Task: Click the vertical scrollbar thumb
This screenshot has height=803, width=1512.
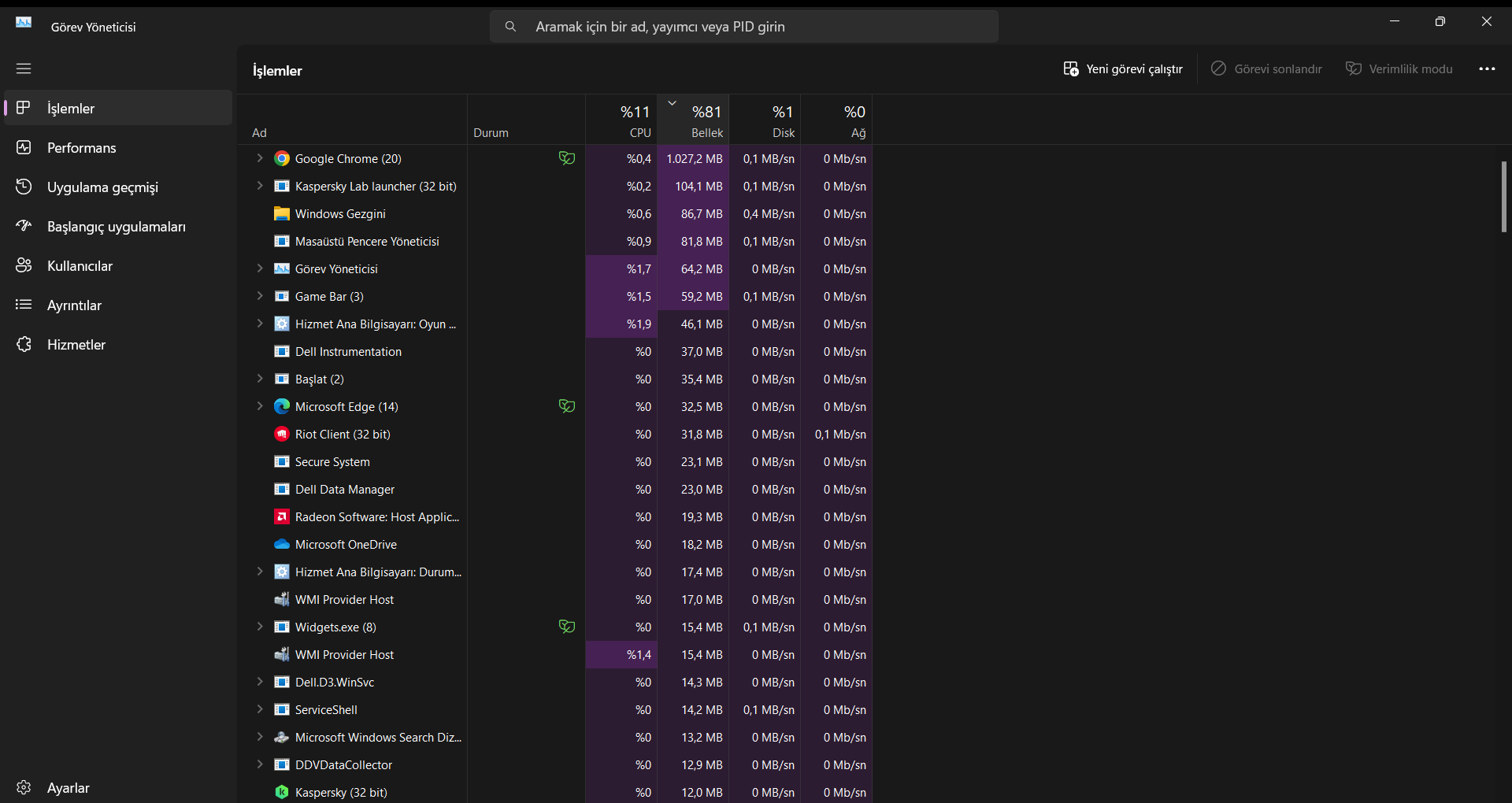Action: point(1504,197)
